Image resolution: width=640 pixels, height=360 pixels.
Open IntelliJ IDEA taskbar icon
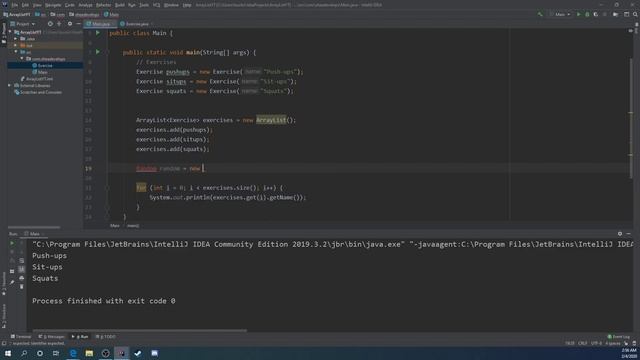(122, 353)
